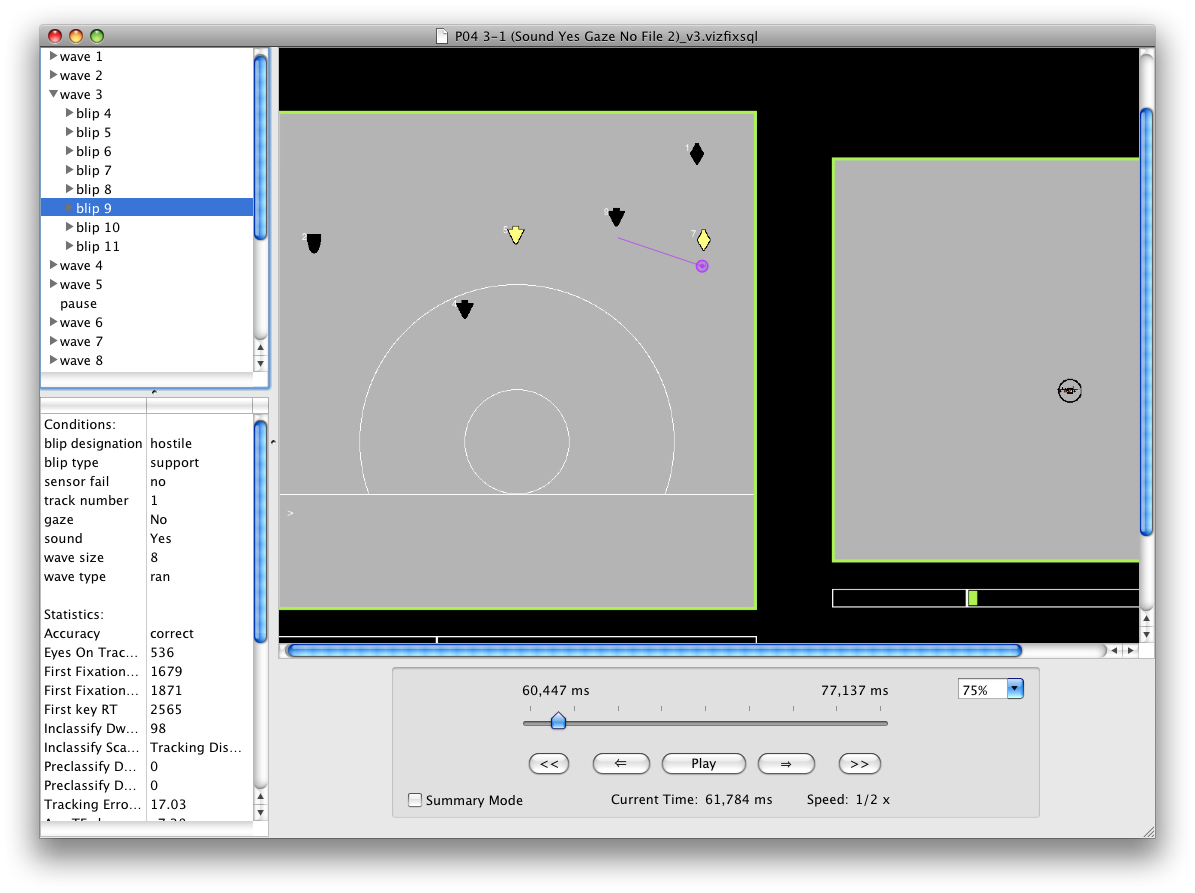Expand blip 5 disclosure triangle
This screenshot has height=893, width=1195.
(69, 132)
